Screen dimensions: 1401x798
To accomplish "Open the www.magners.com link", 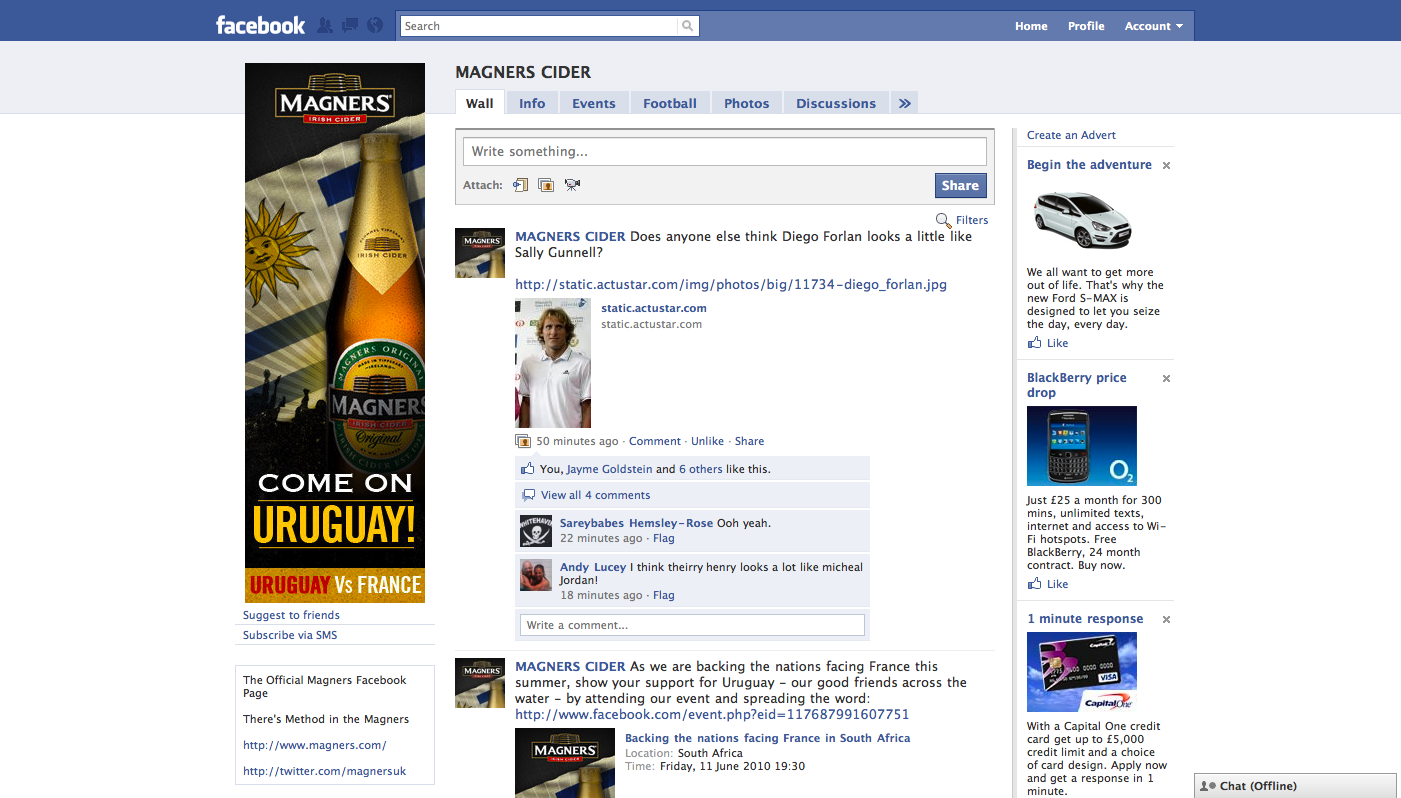I will (x=314, y=745).
